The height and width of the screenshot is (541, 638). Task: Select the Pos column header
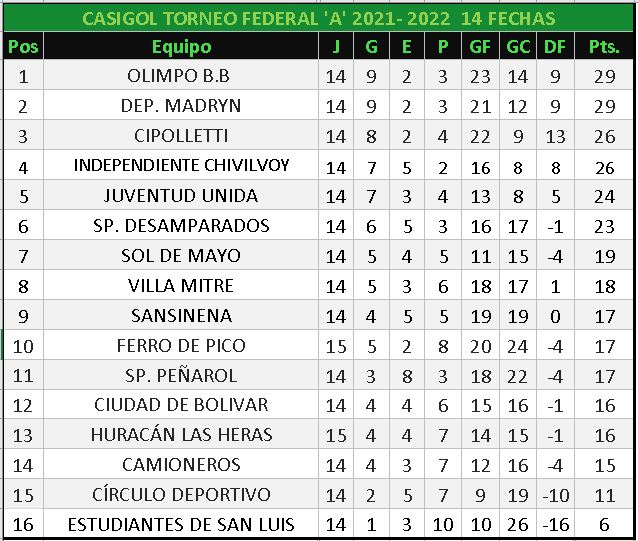tap(23, 47)
